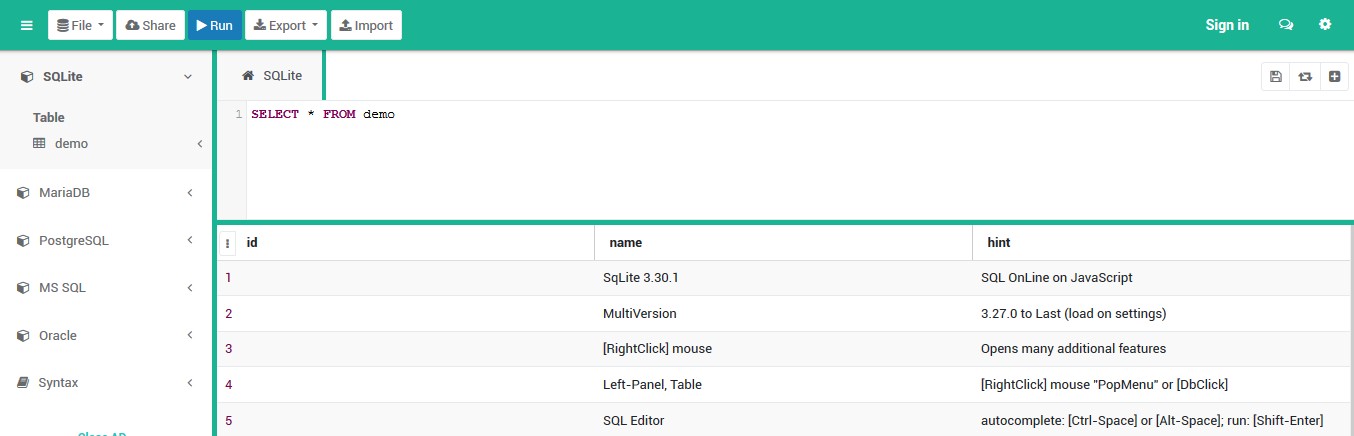Click the MariaDB sidebar label

[64, 192]
